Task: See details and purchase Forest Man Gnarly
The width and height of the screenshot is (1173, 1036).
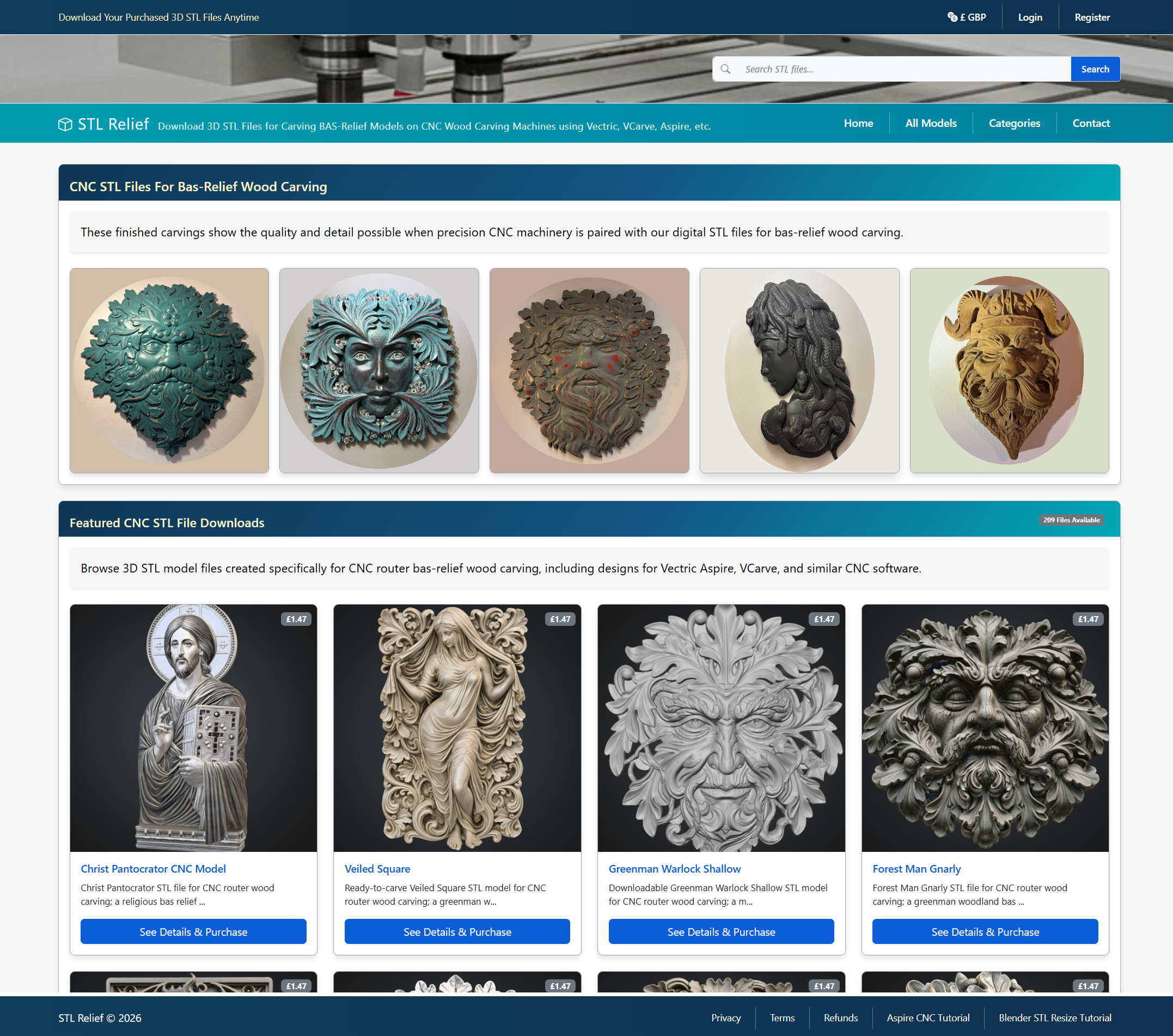Action: [x=985, y=931]
